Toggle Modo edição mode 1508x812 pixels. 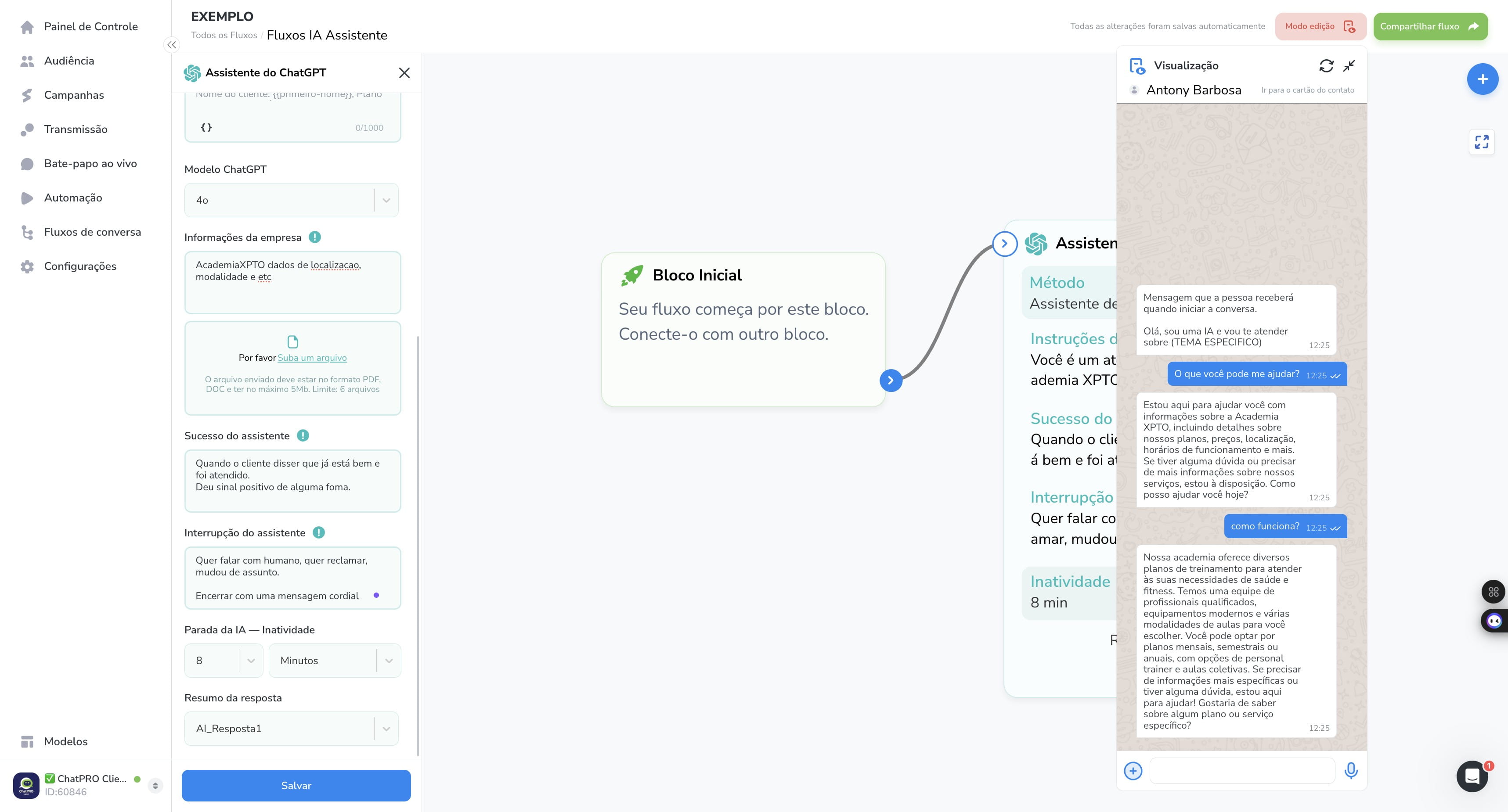pos(1320,26)
